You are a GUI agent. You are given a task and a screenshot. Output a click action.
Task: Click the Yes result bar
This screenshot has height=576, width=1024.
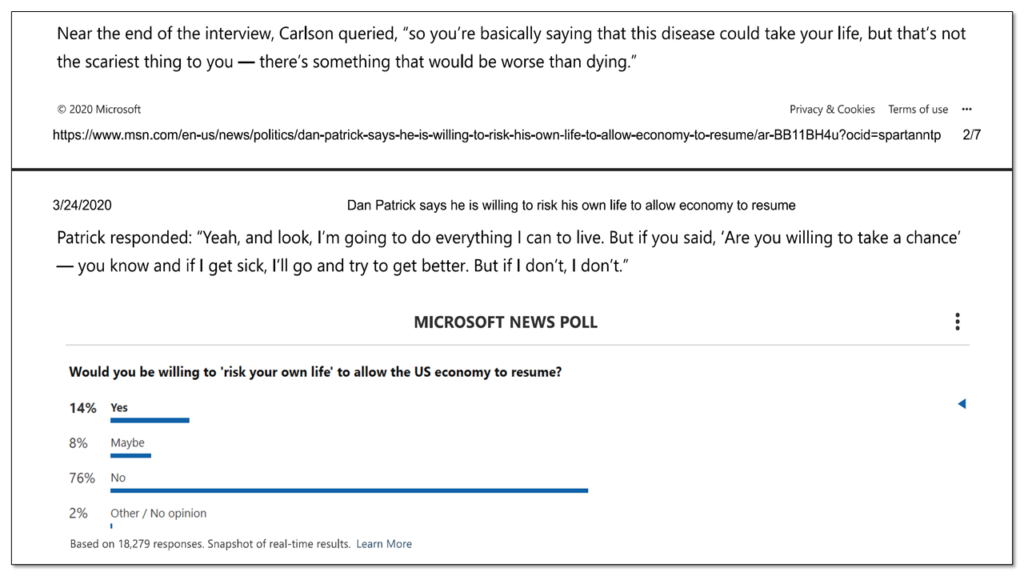pos(150,421)
